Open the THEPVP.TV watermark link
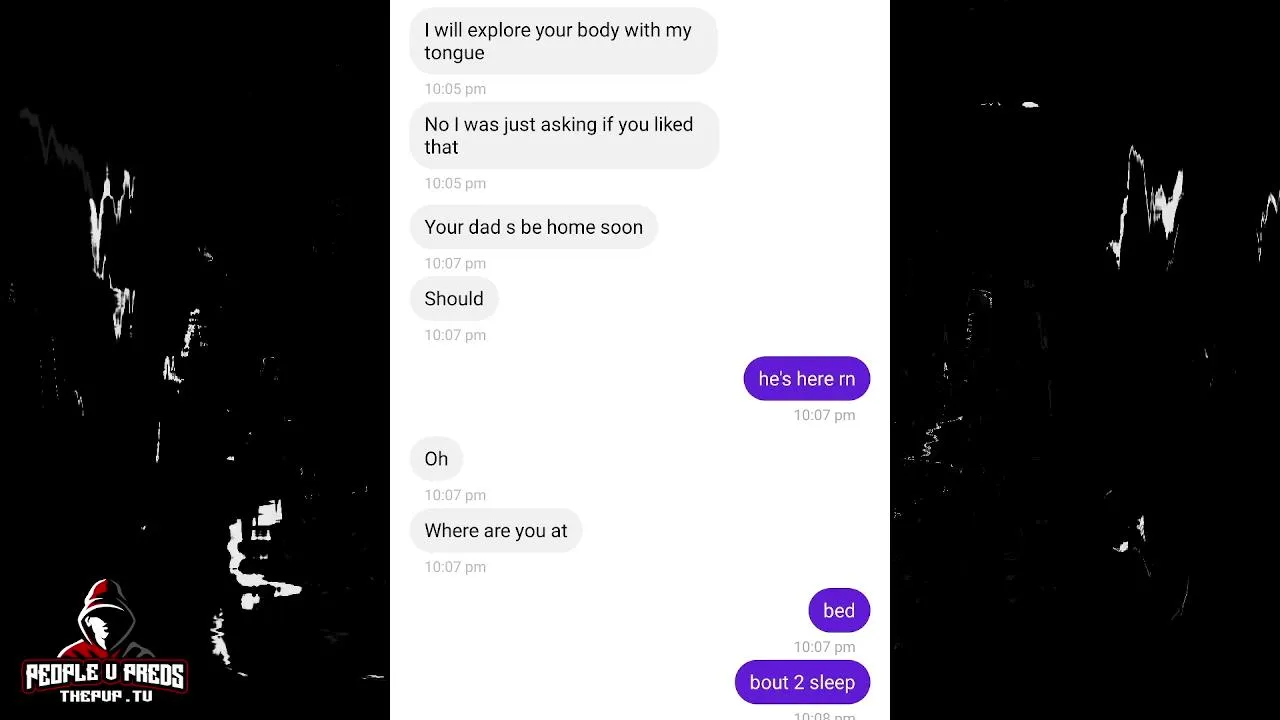 coord(105,696)
